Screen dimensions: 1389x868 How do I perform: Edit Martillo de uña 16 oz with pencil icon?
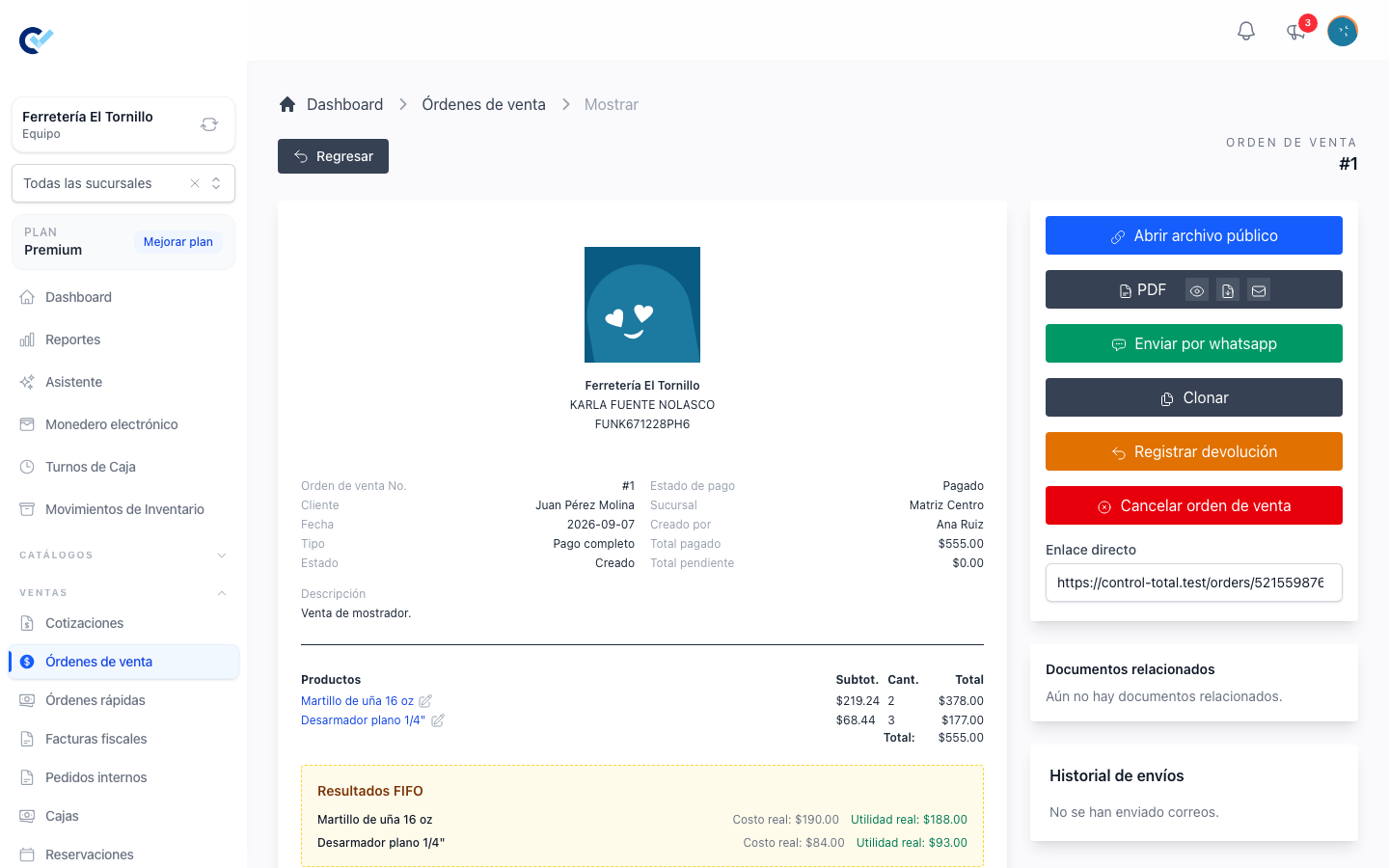point(425,701)
